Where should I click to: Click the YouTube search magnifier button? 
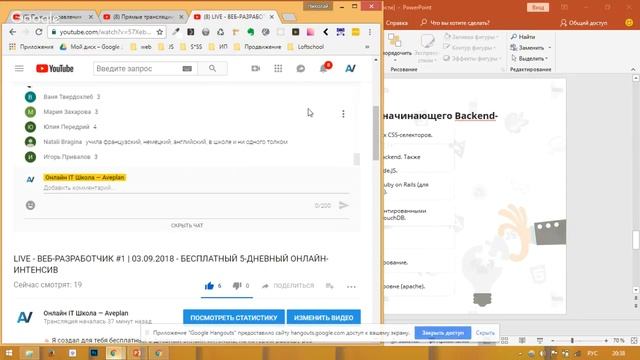click(x=213, y=69)
